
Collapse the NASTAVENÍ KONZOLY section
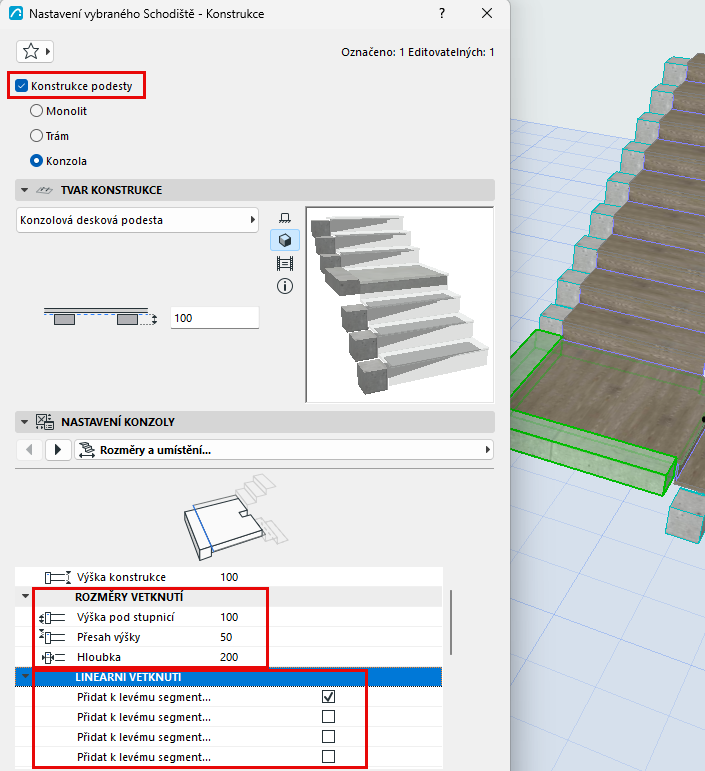click(25, 422)
